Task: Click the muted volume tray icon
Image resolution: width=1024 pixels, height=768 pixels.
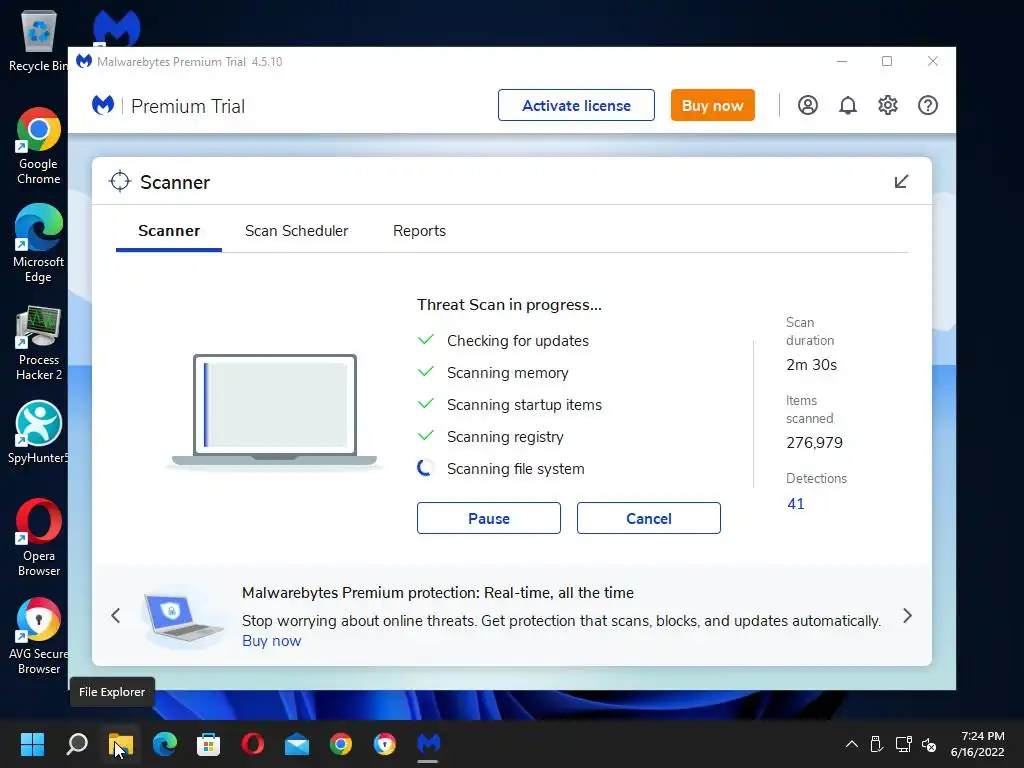Action: point(929,744)
